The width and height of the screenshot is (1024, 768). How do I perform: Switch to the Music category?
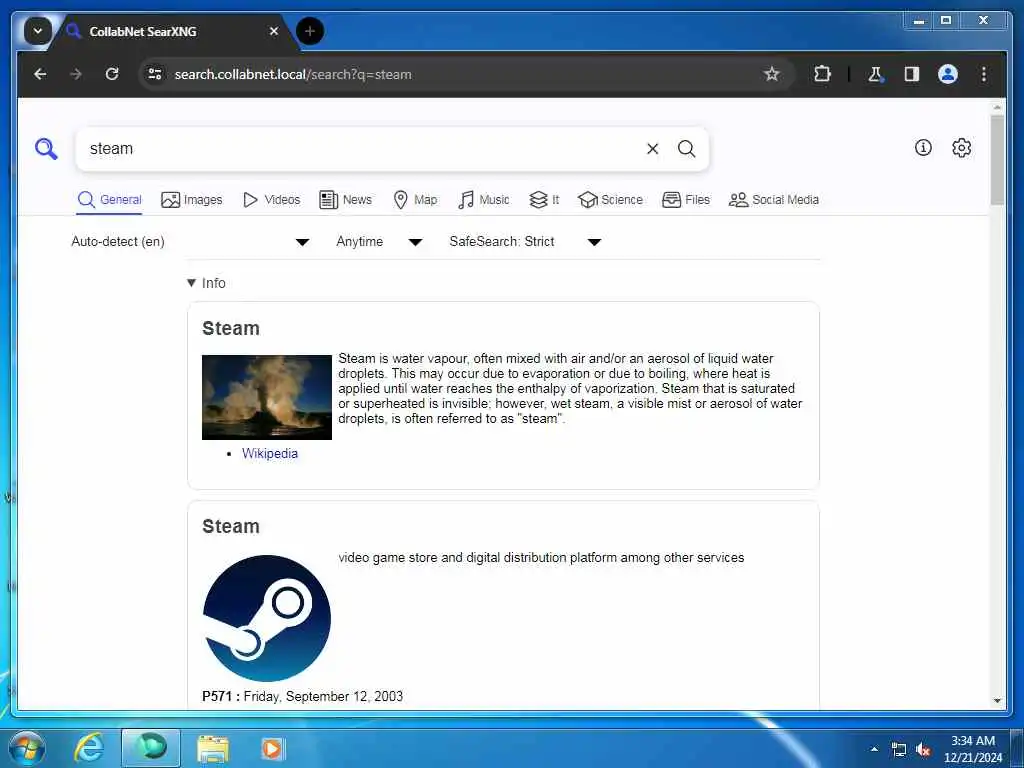[484, 200]
